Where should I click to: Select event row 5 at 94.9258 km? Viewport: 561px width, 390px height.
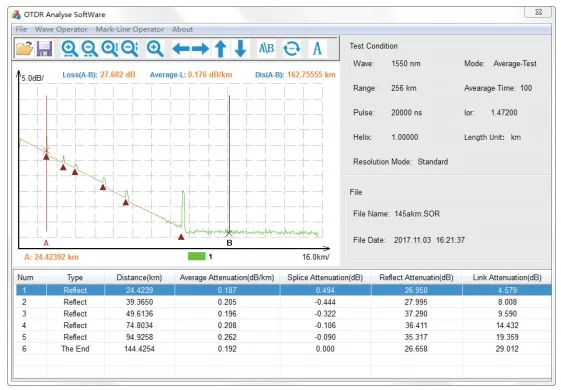coord(283,337)
